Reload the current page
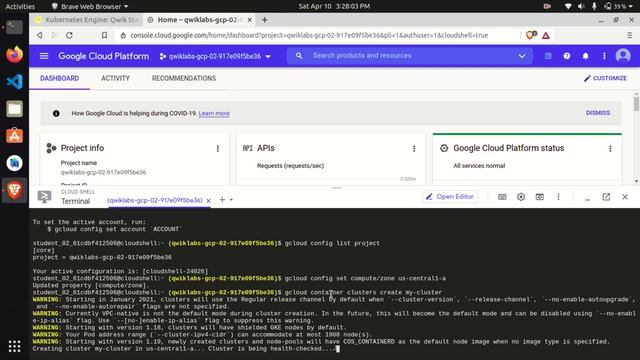 [x=69, y=35]
